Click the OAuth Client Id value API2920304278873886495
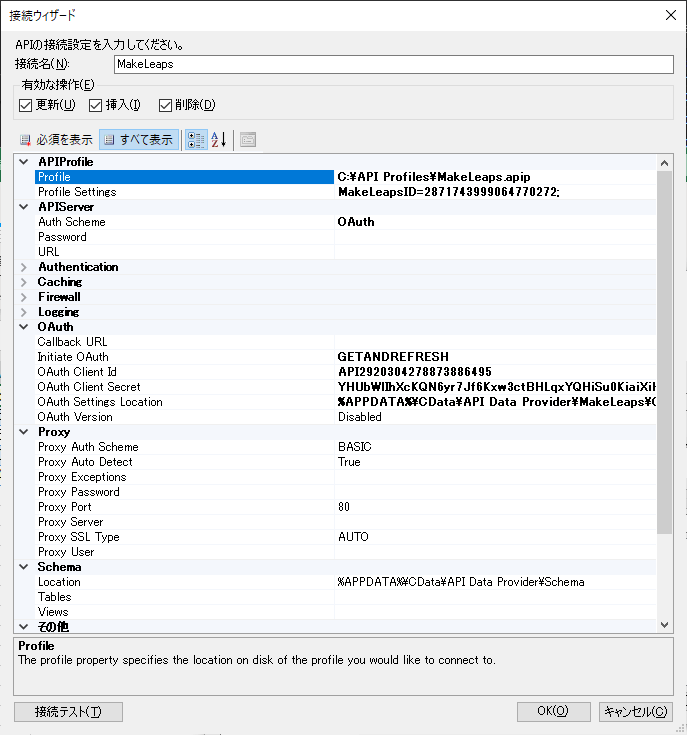 click(x=415, y=372)
